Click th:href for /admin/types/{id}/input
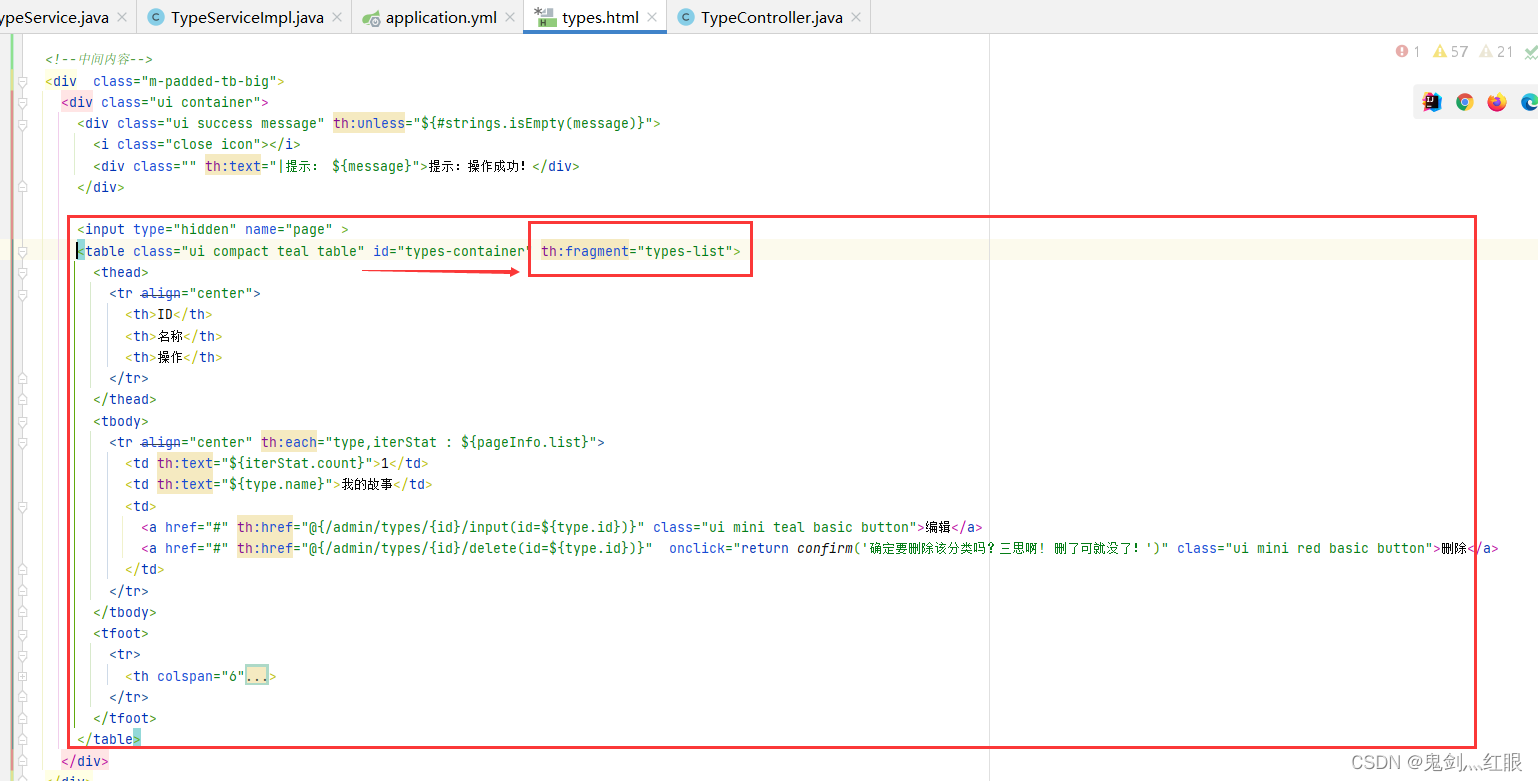 pyautogui.click(x=441, y=527)
